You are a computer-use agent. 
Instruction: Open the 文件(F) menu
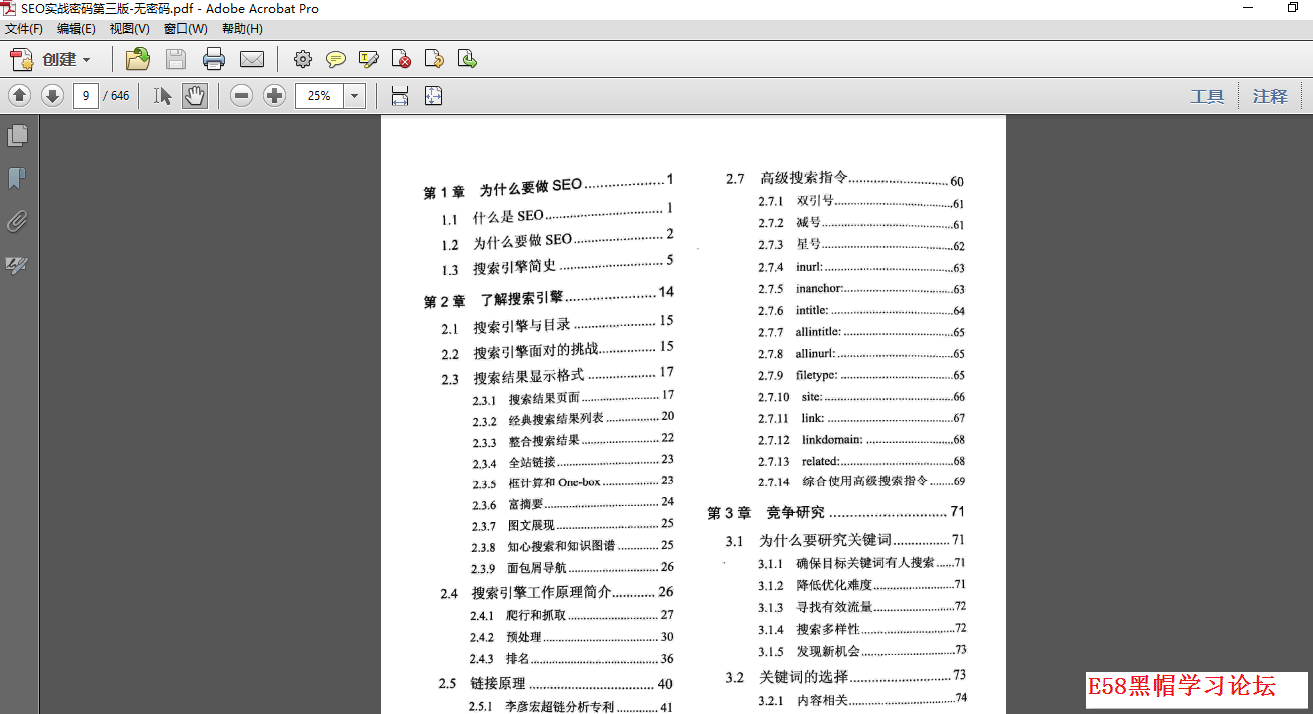(x=24, y=29)
